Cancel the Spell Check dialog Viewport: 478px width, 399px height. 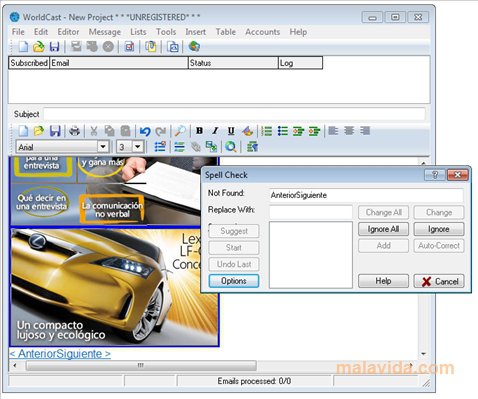(439, 281)
